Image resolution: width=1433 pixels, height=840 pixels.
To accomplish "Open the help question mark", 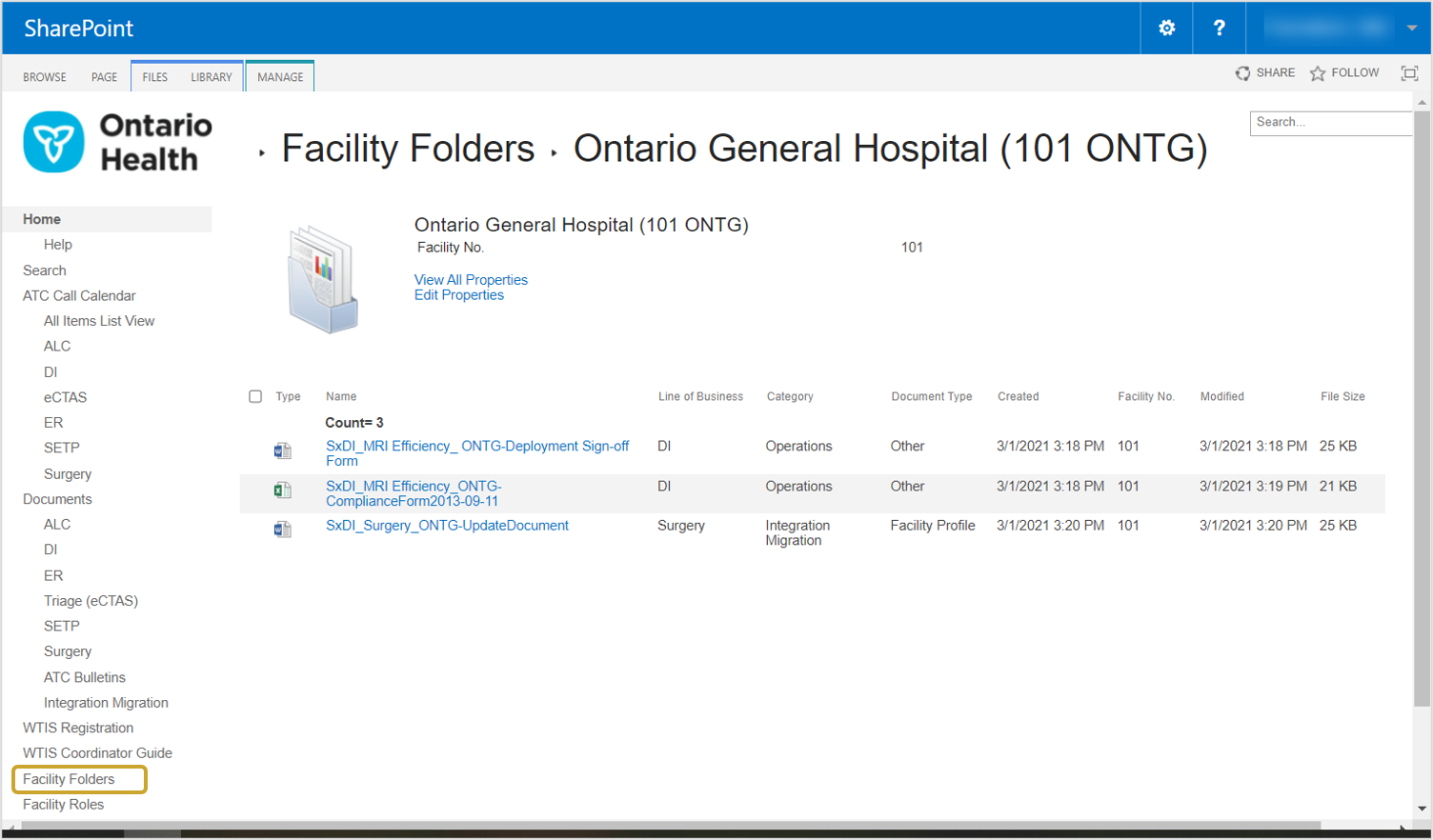I will 1219,29.
